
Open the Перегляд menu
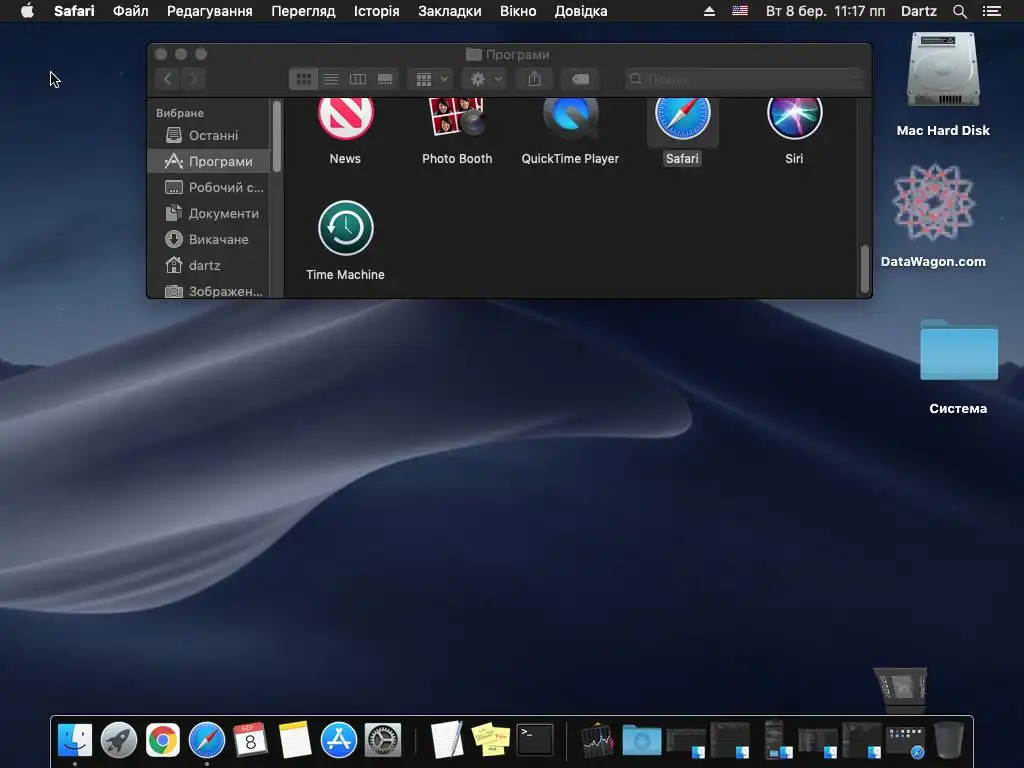click(303, 11)
